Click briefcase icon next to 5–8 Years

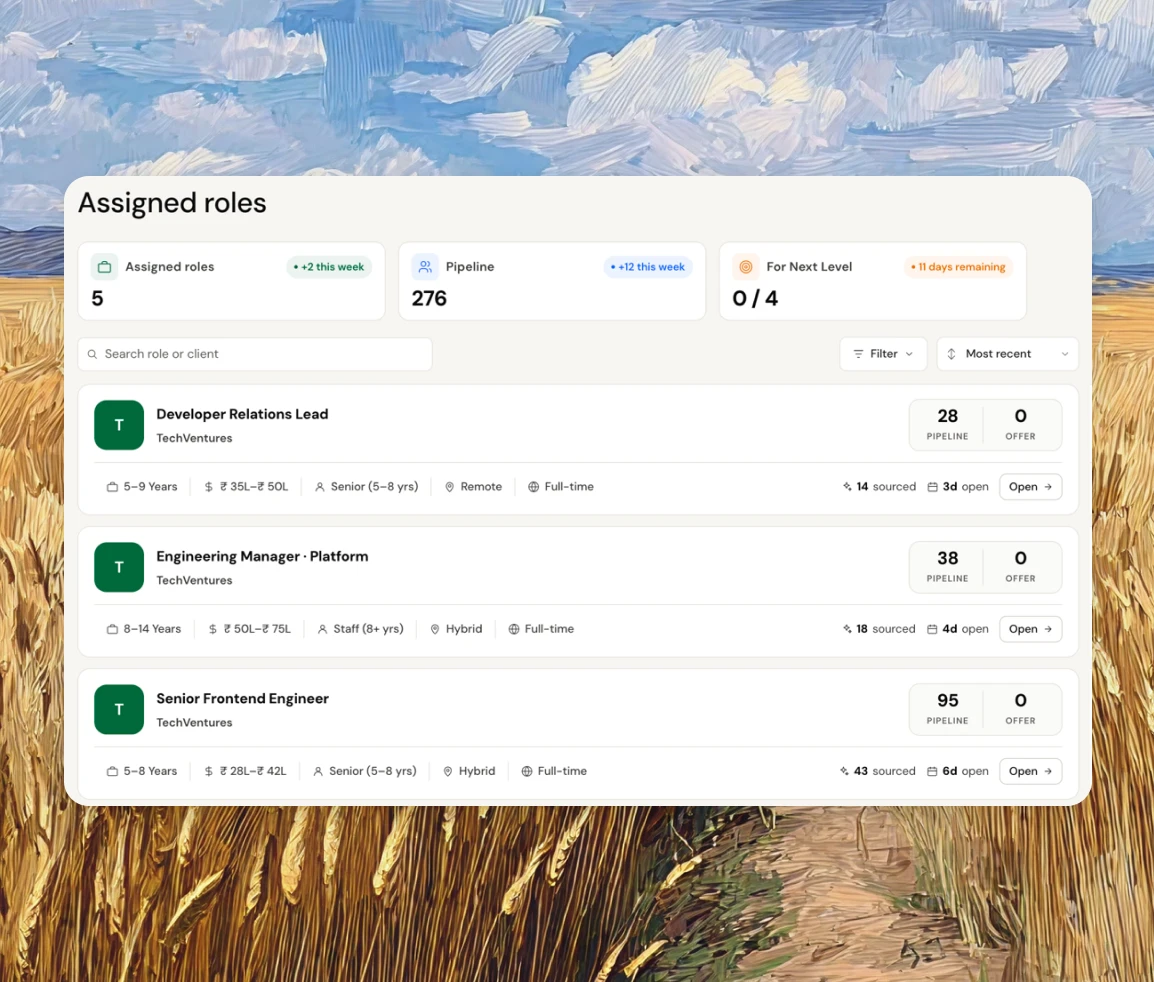point(113,771)
